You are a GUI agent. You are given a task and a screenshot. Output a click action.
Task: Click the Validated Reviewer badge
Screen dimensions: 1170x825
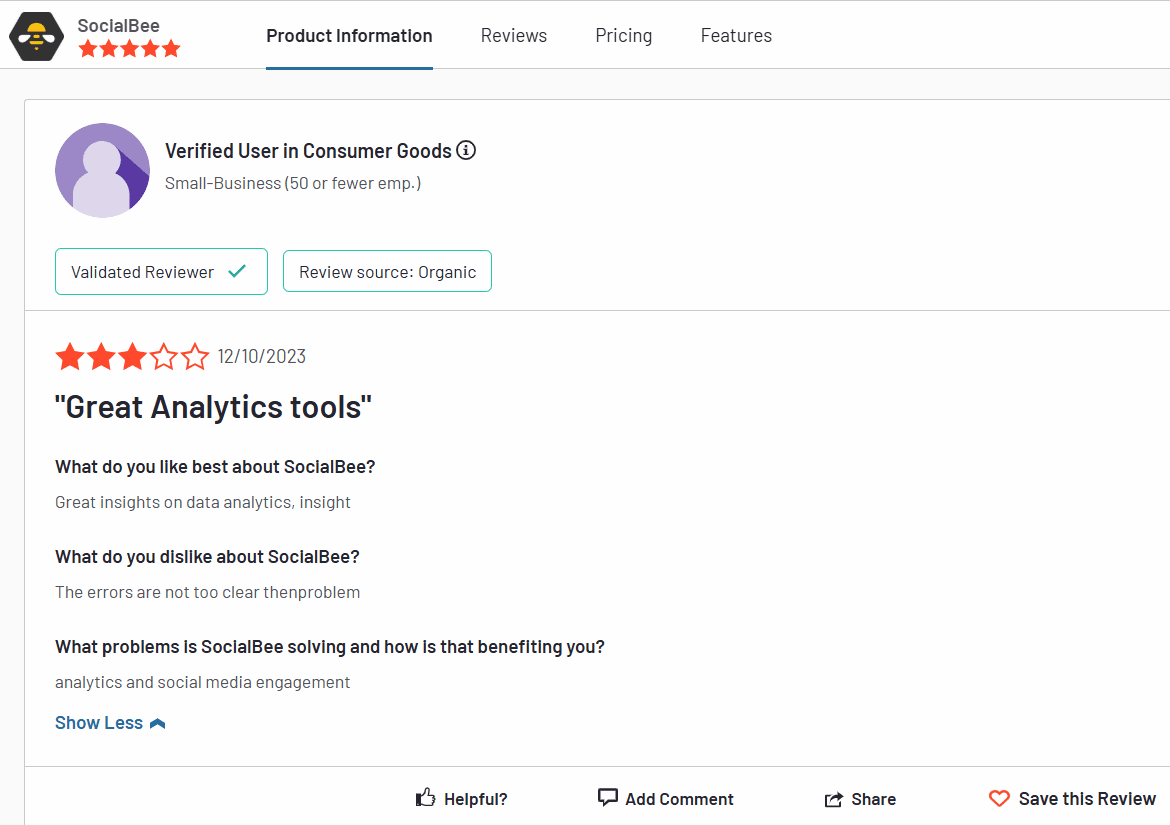click(161, 271)
